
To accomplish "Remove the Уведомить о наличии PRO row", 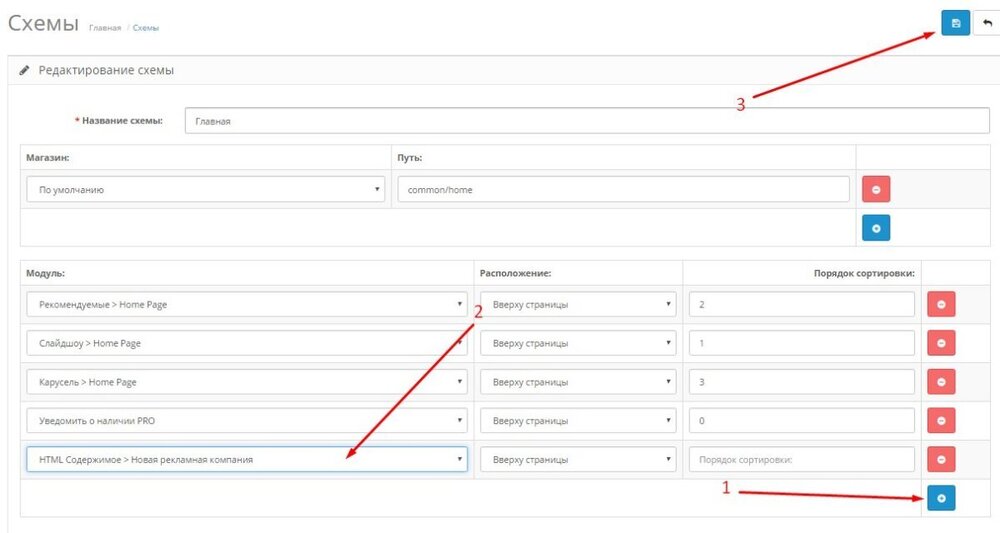I will pos(941,421).
